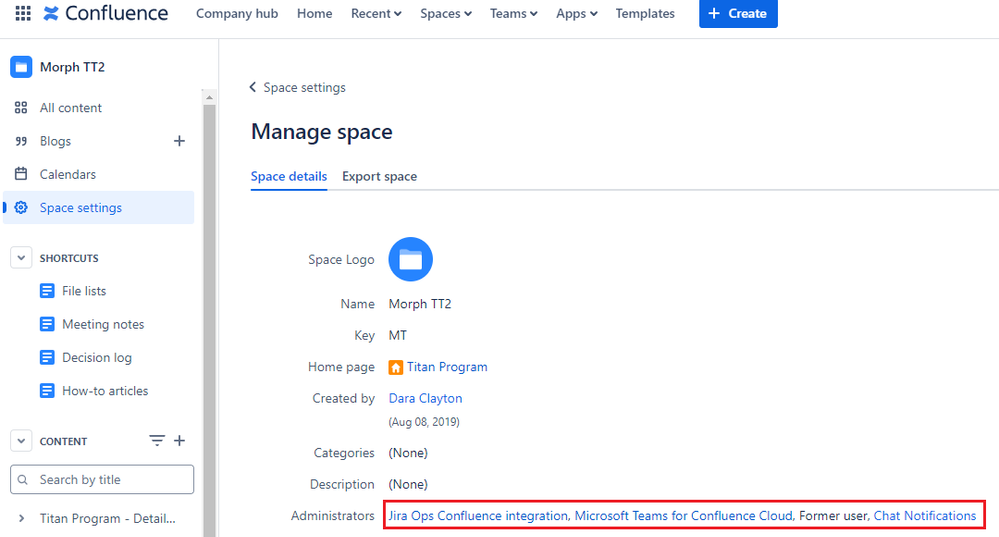
Task: Click the 'Former user' administrator text
Action: pos(833,515)
